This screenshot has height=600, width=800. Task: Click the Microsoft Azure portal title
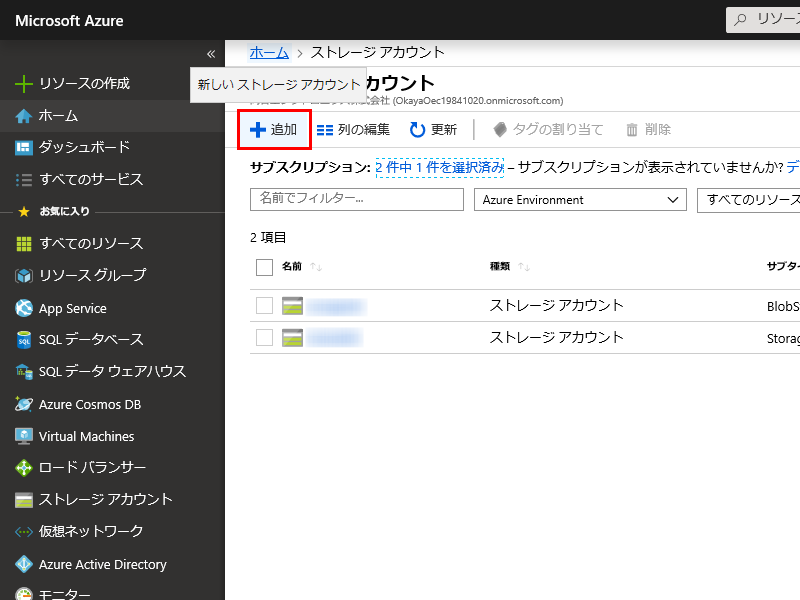click(69, 21)
